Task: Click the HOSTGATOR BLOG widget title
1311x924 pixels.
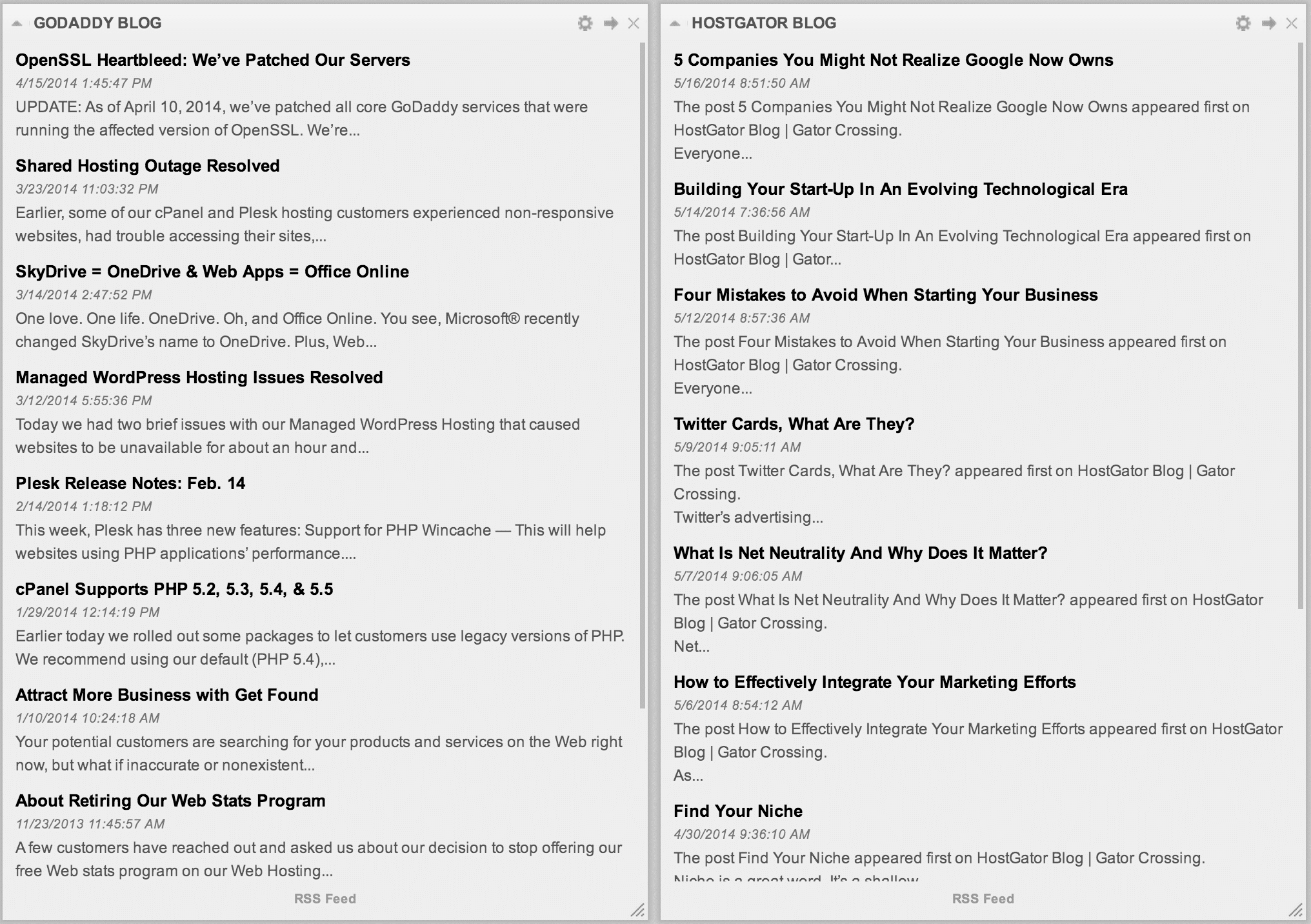Action: click(764, 23)
